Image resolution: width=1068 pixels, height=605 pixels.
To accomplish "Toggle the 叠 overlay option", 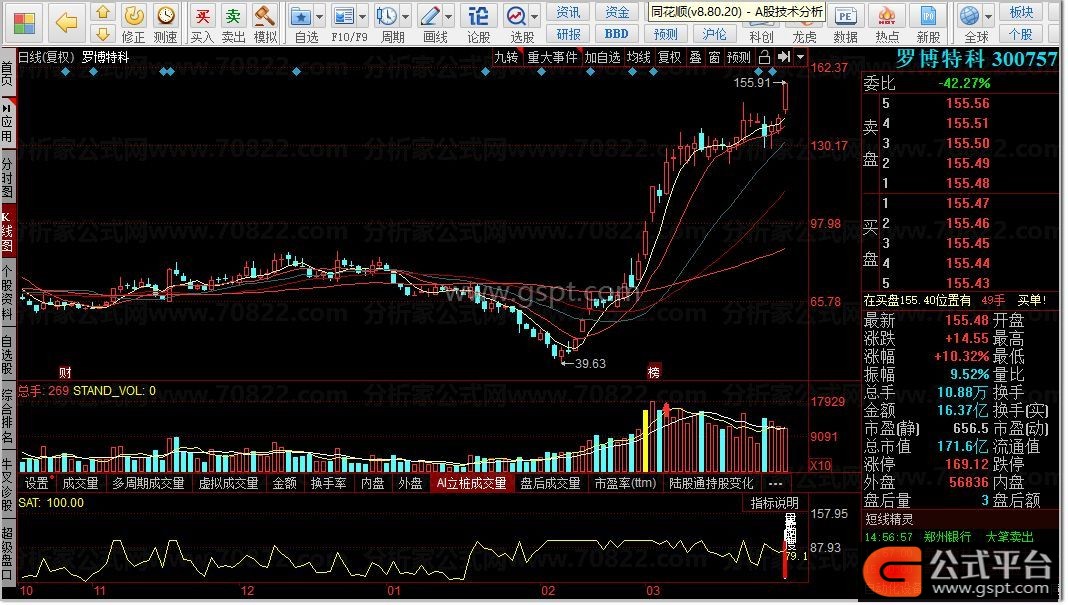I will click(695, 57).
